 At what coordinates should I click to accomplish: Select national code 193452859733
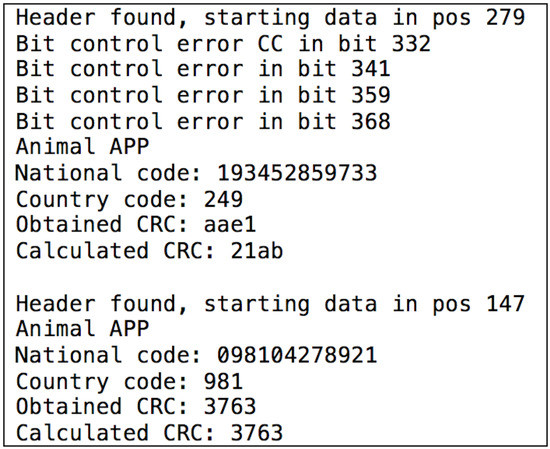pyautogui.click(x=297, y=173)
